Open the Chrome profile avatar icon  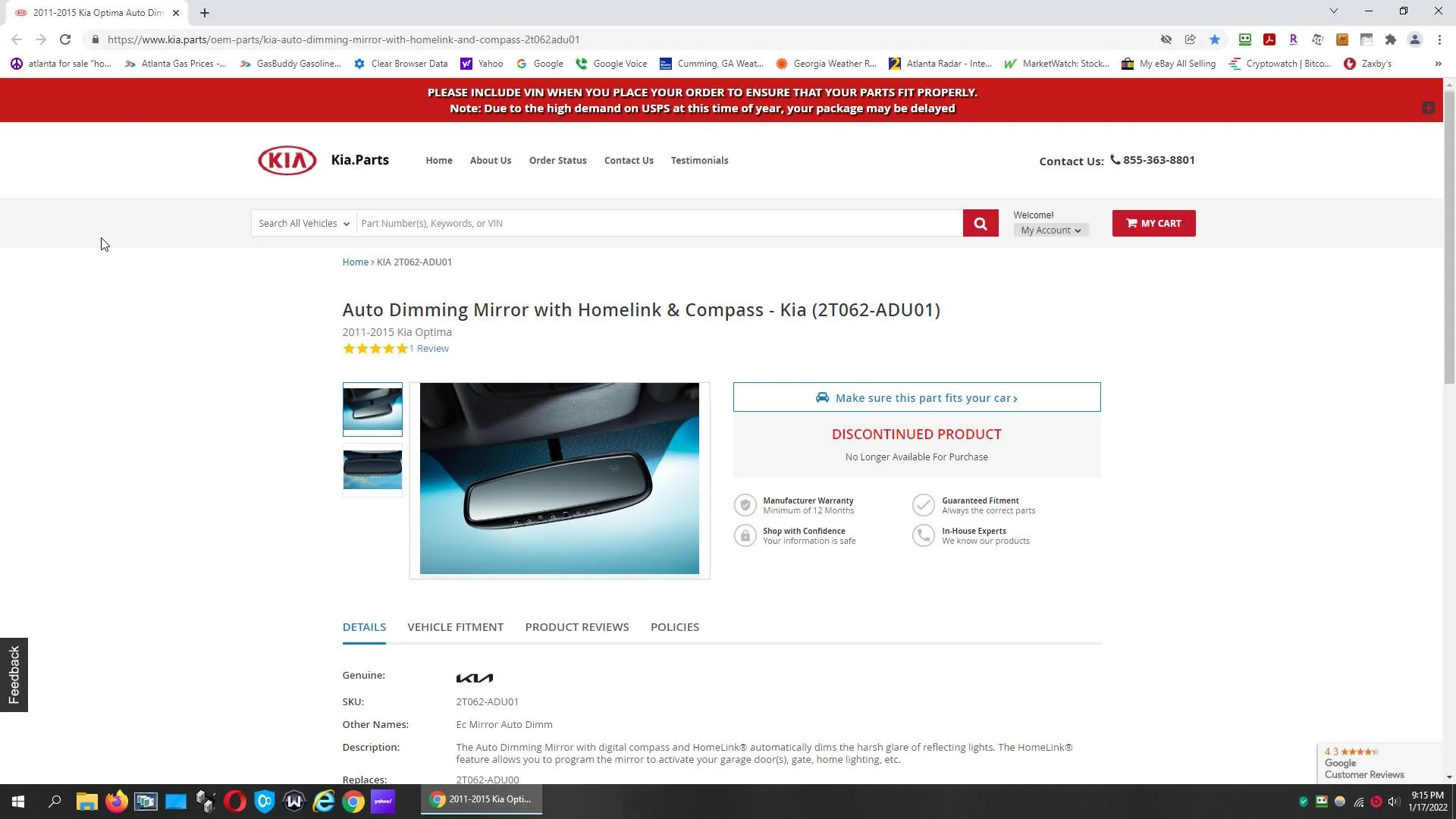coord(1415,39)
